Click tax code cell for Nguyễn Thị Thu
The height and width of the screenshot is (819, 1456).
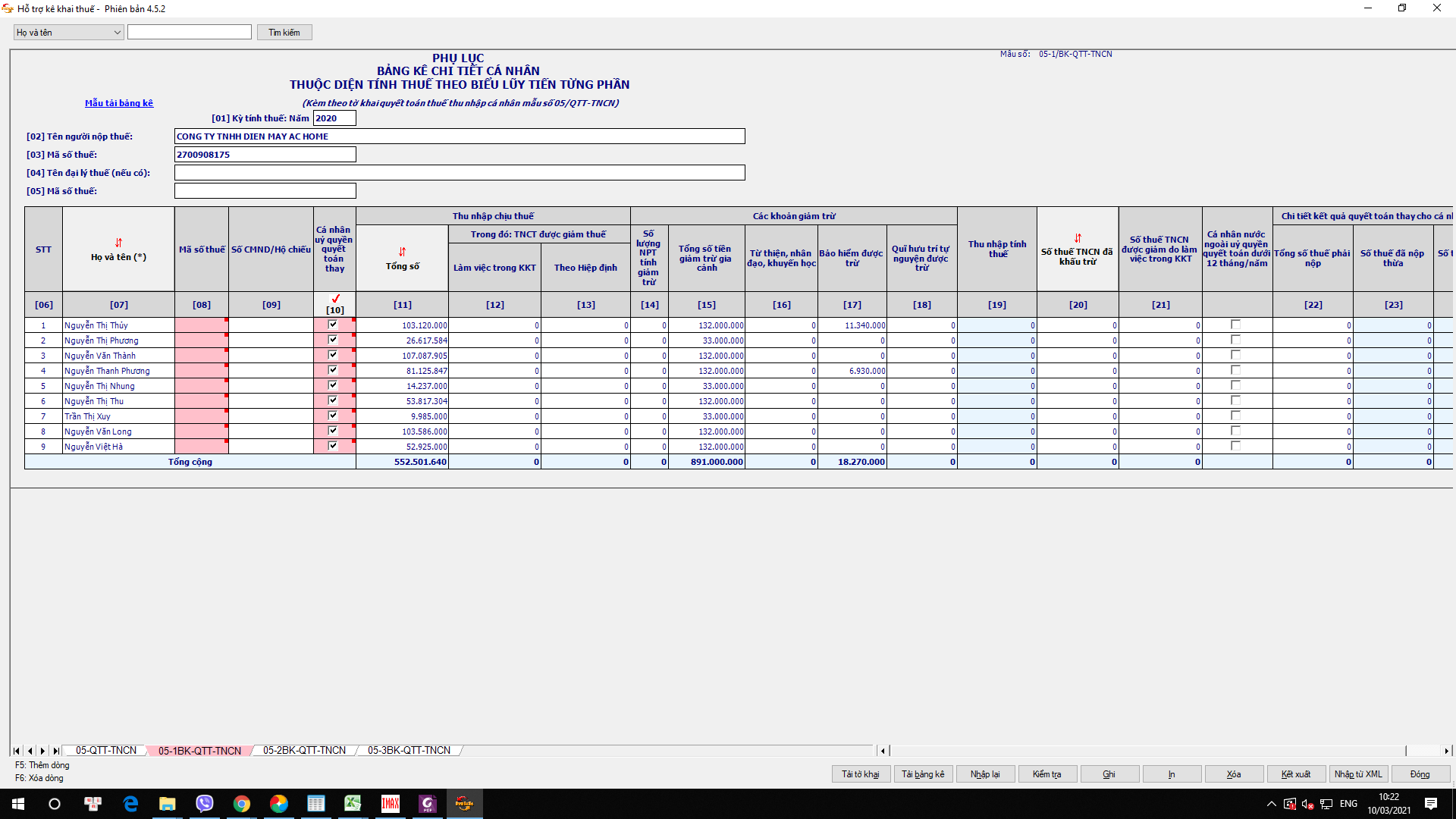click(x=202, y=401)
